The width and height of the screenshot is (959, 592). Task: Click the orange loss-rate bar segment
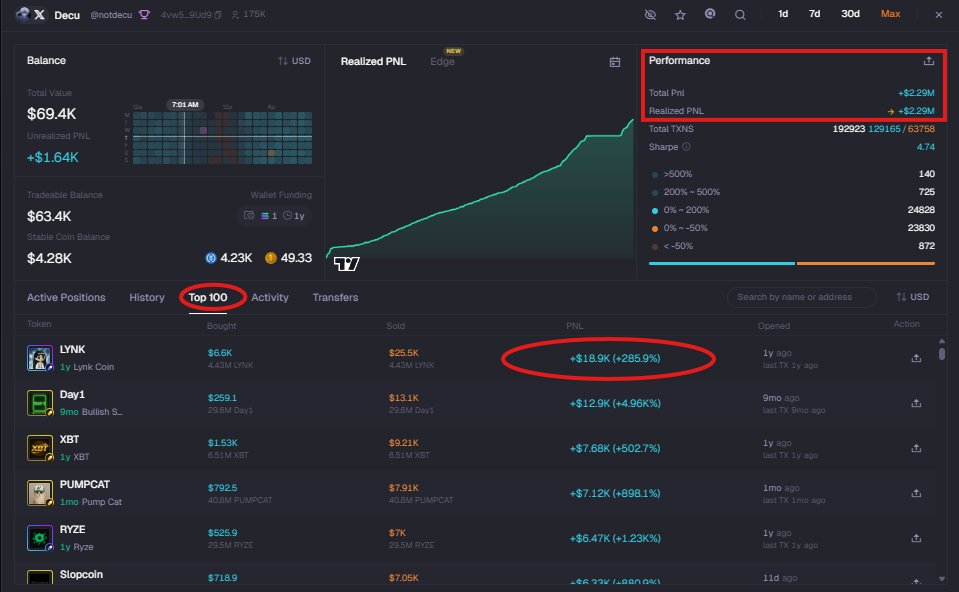866,264
